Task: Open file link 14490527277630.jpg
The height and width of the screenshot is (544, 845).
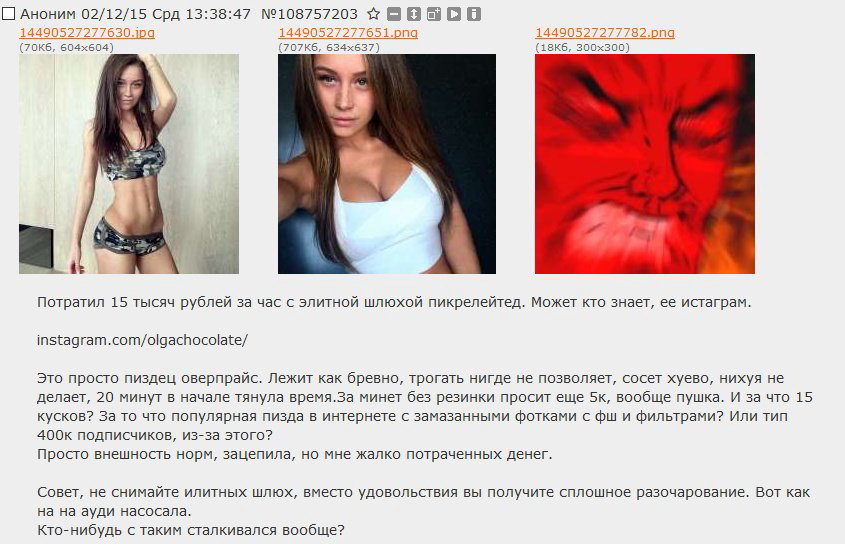Action: 87,32
